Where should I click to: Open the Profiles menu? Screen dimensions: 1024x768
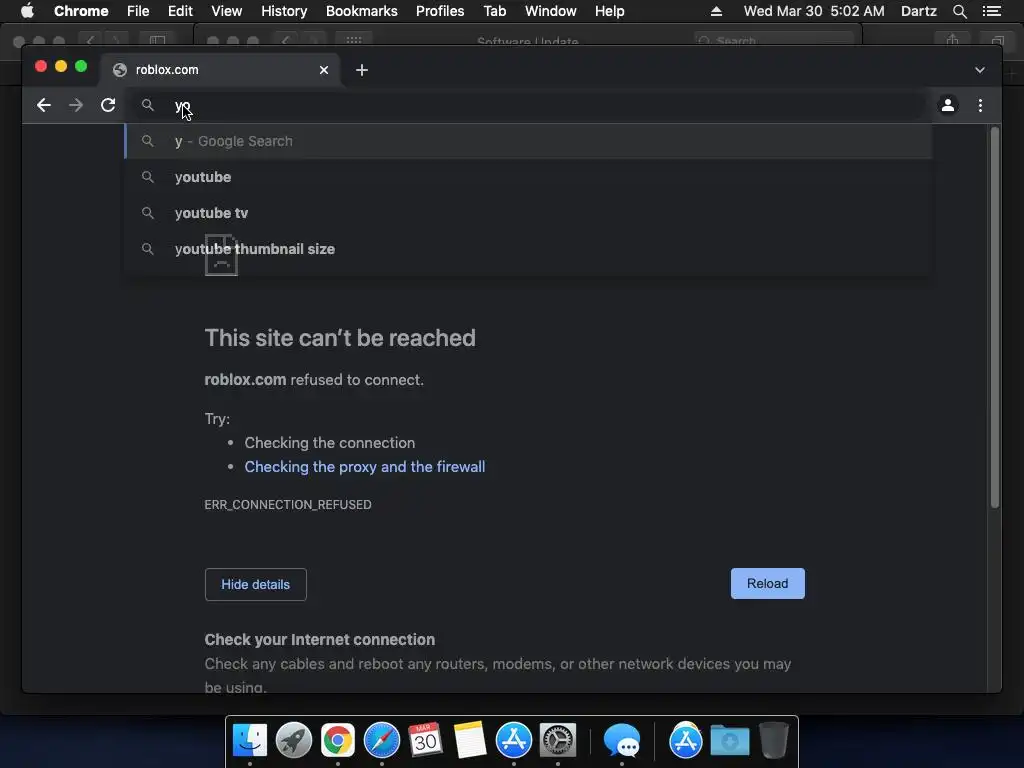[440, 11]
